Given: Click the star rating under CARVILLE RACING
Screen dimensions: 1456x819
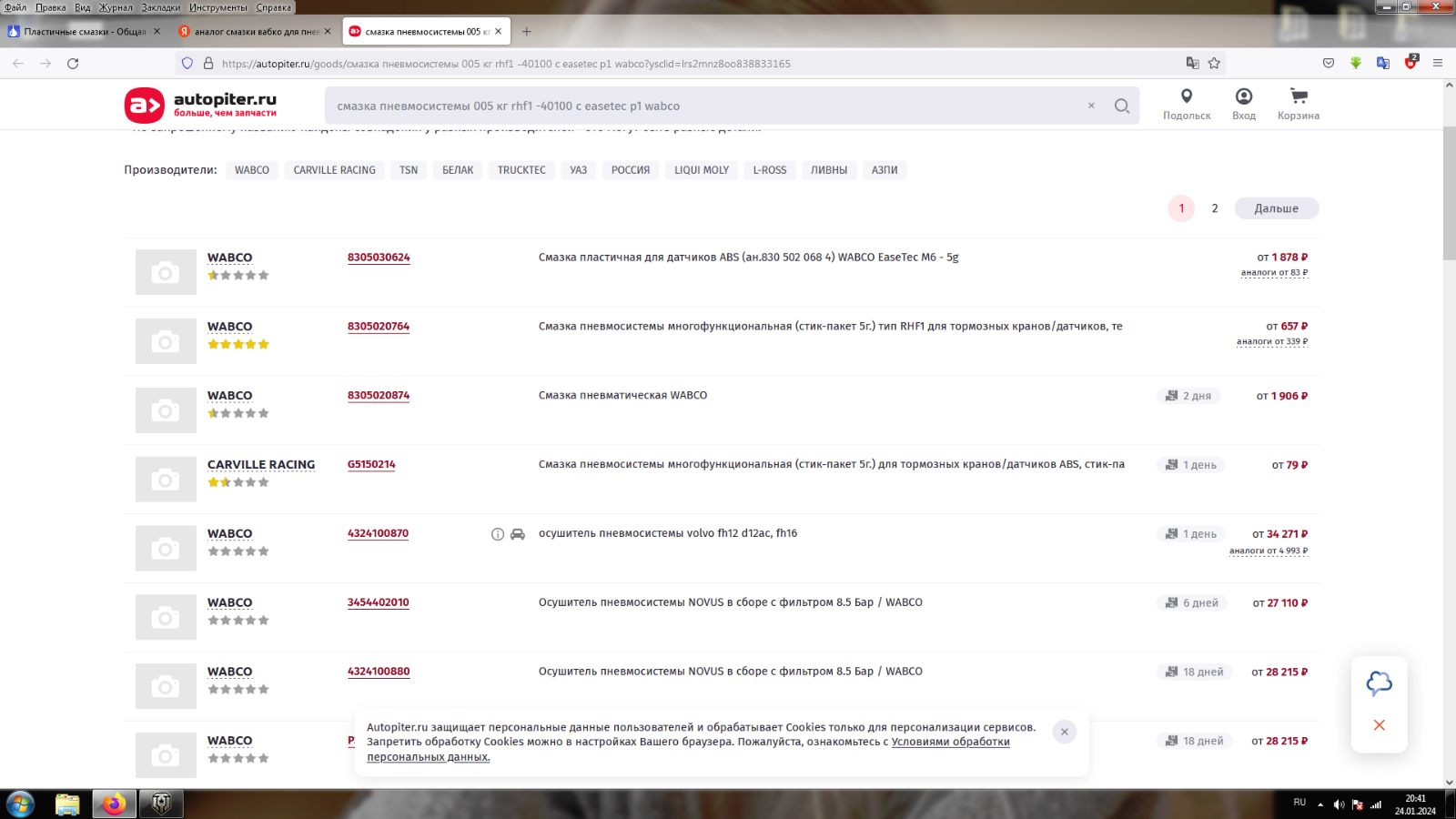Looking at the screenshot, I should [238, 482].
